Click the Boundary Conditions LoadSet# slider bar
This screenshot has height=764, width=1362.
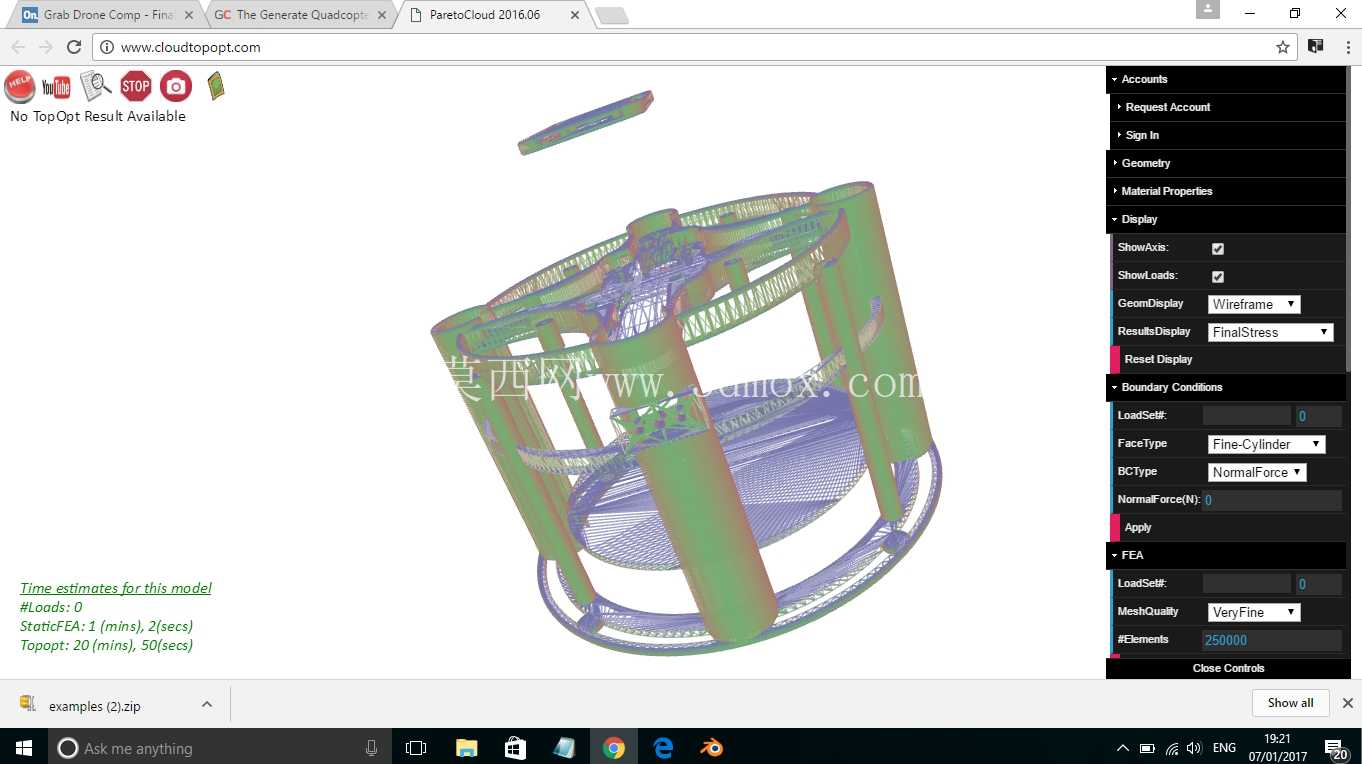pos(1247,416)
